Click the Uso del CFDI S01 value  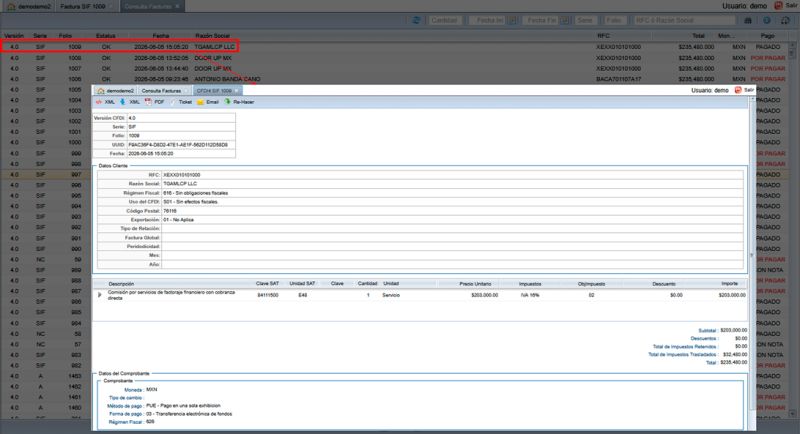coord(190,202)
